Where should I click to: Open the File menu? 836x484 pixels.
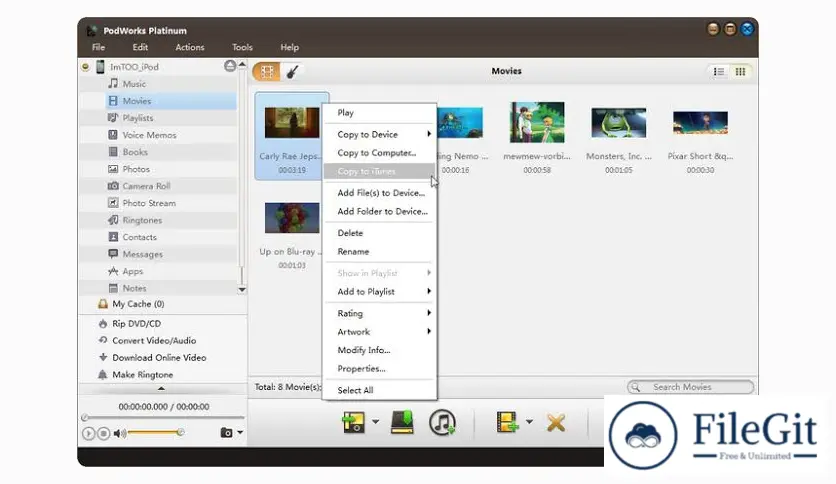click(99, 47)
